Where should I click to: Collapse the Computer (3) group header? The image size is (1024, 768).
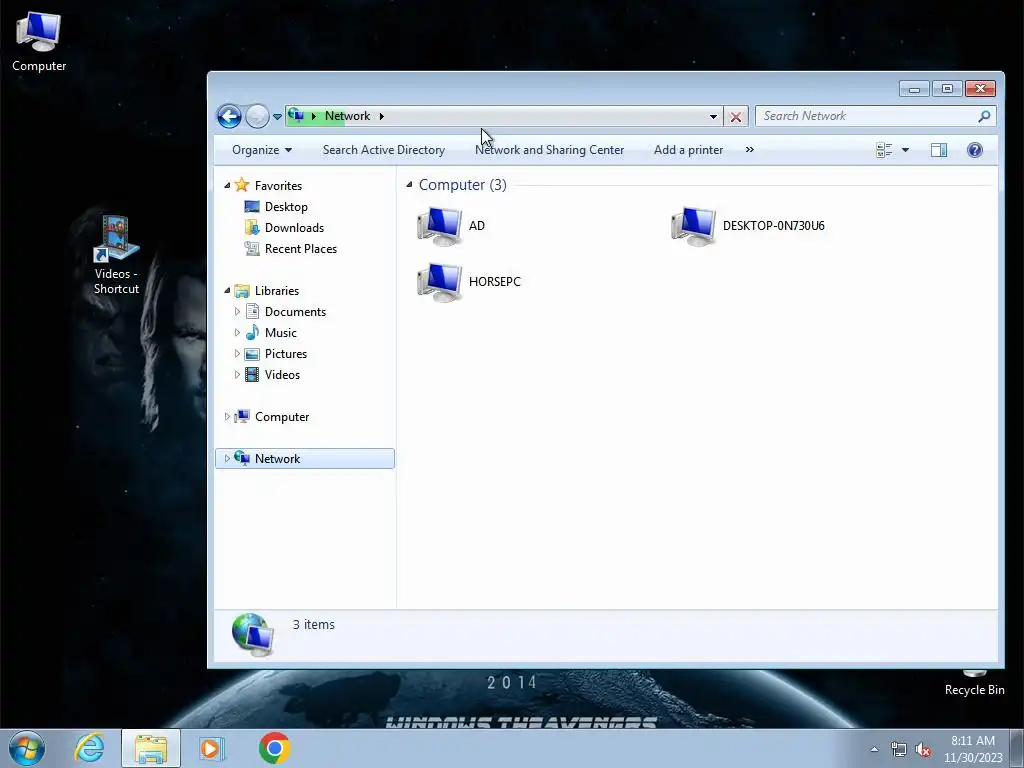pyautogui.click(x=409, y=185)
